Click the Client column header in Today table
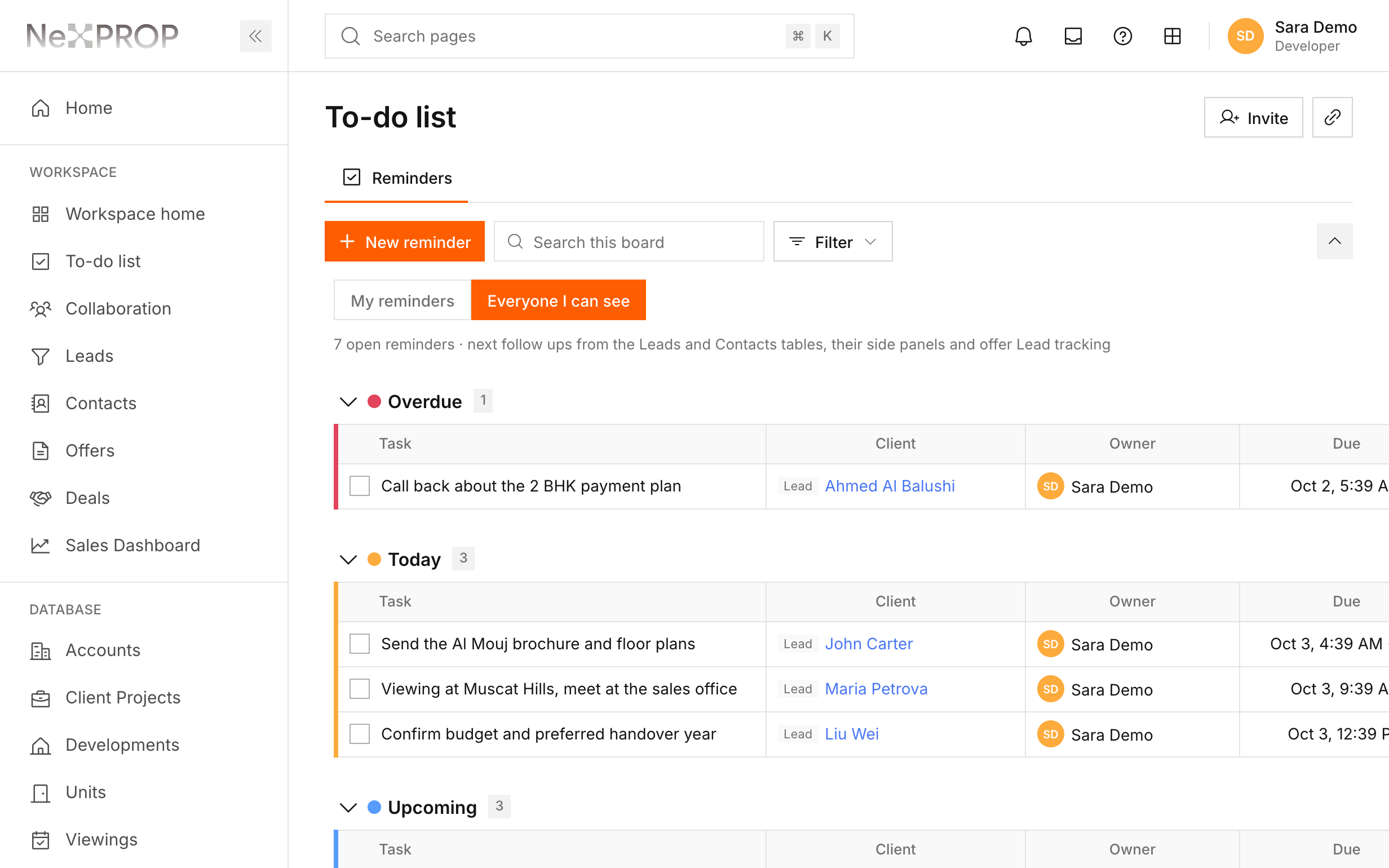Viewport: 1389px width, 868px height. click(895, 601)
